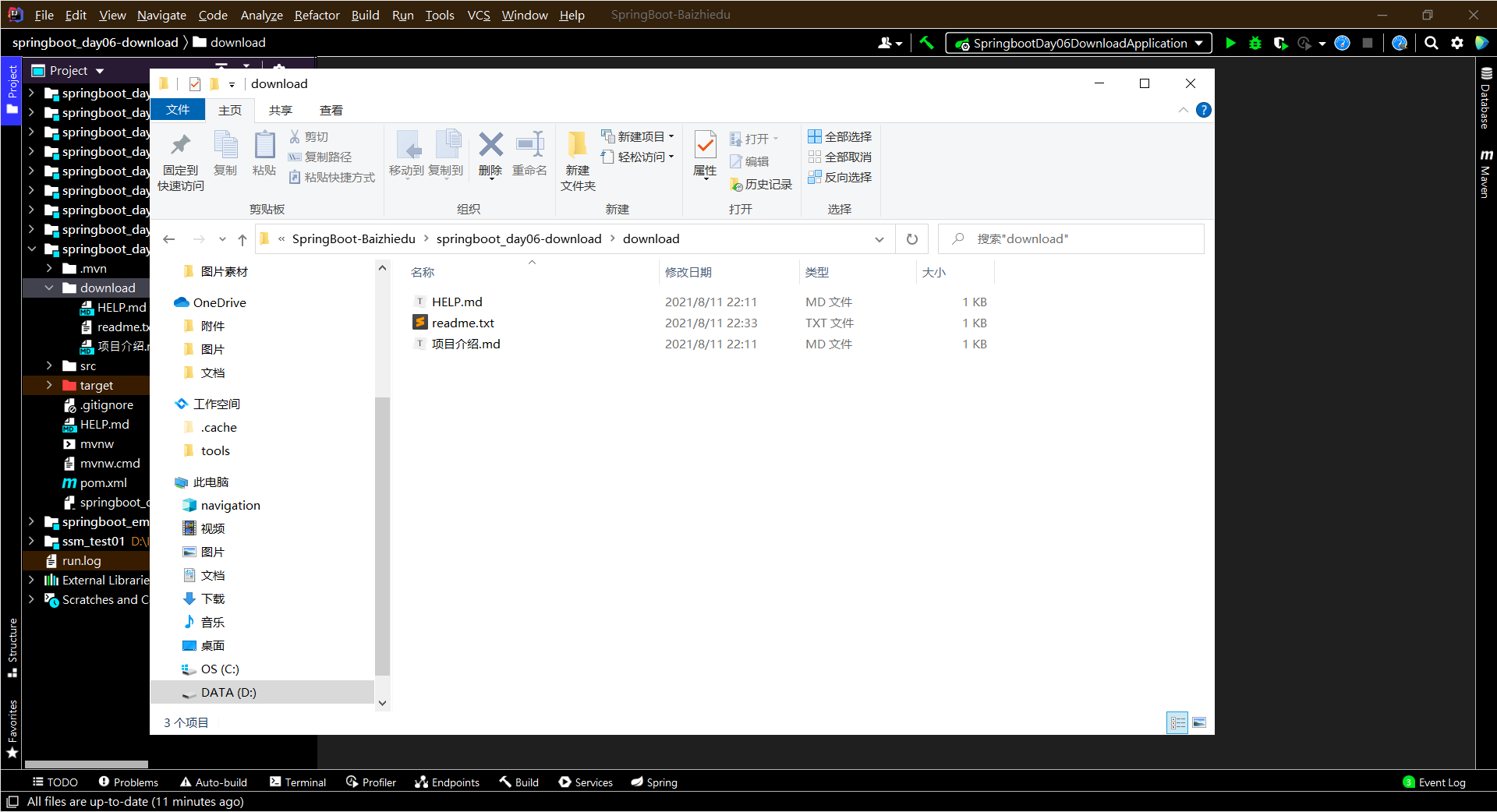The width and height of the screenshot is (1497, 812).
Task: Open Maven tool window on right edge
Action: [x=1486, y=173]
